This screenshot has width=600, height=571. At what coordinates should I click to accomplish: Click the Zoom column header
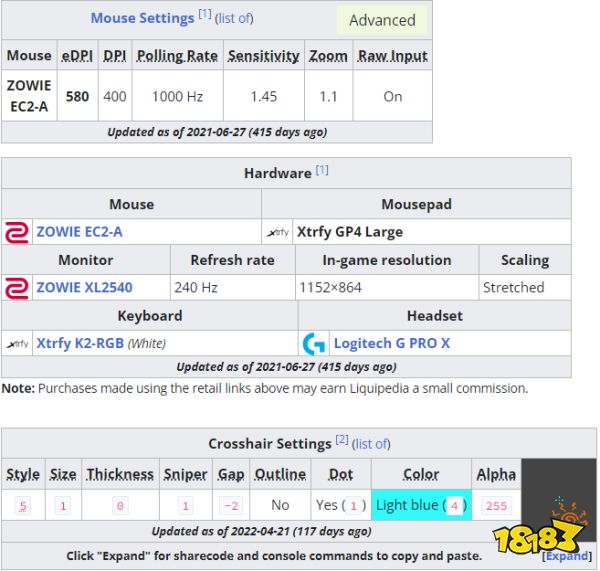[328, 56]
